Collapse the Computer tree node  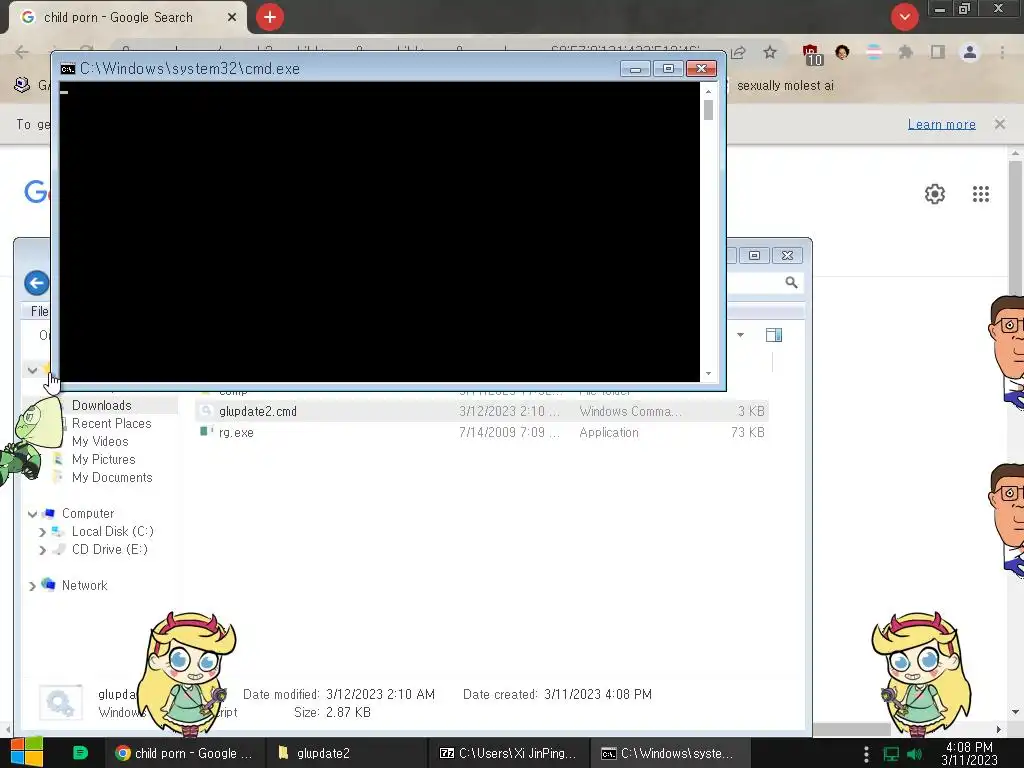pos(32,514)
